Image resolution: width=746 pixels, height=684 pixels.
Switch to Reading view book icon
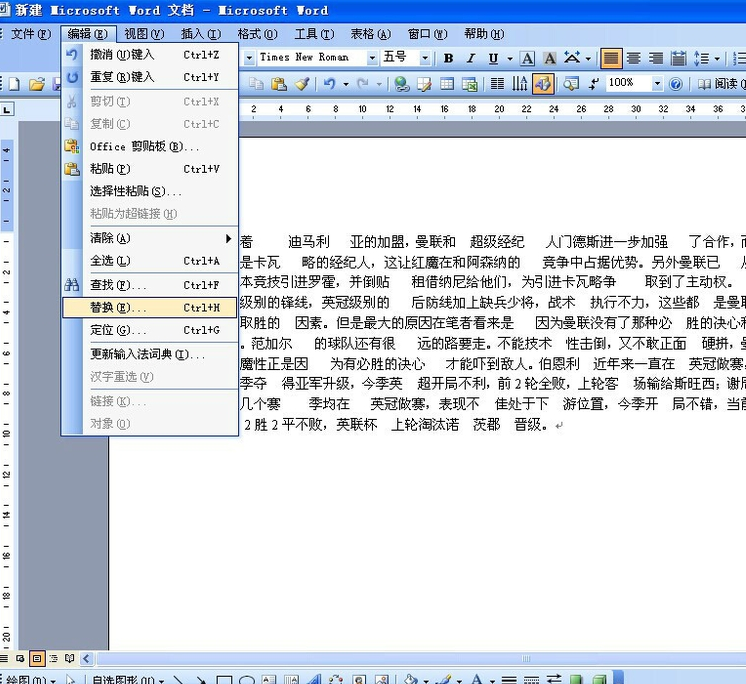tap(69, 659)
